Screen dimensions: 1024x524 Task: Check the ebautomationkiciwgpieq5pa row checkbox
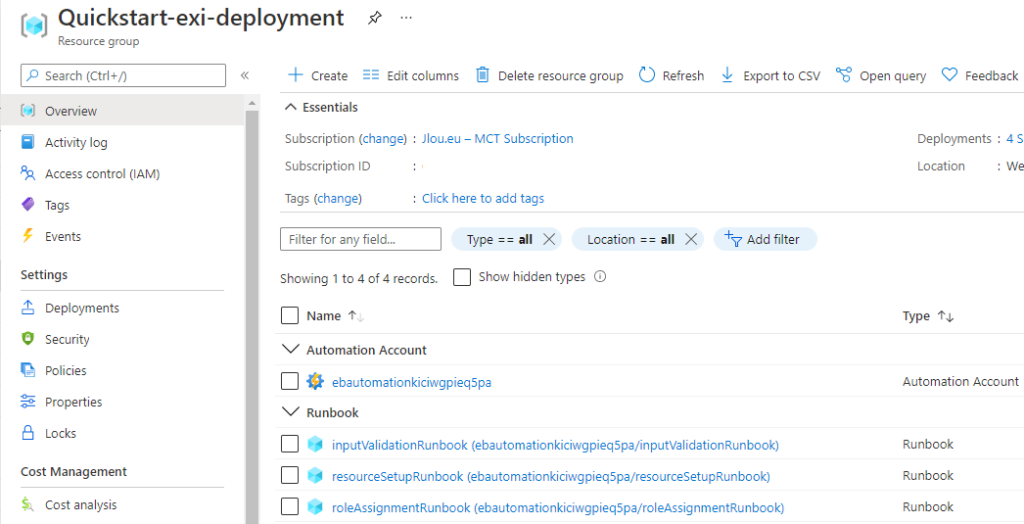pyautogui.click(x=289, y=381)
